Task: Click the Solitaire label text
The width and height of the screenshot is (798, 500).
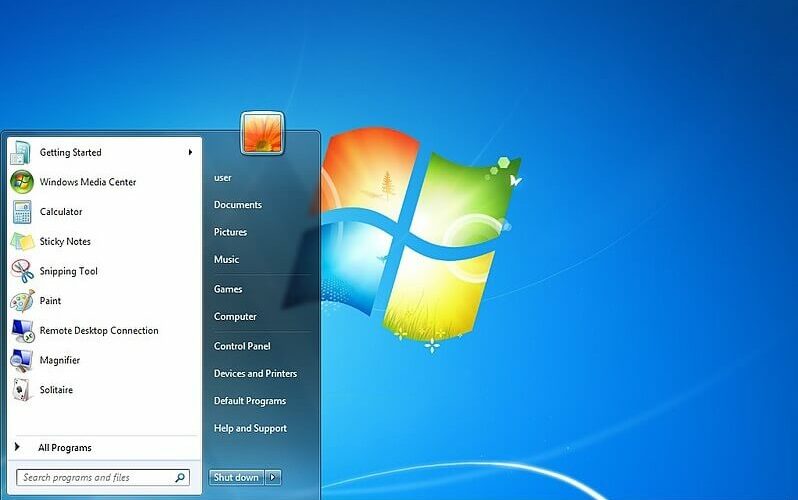Action: tap(56, 390)
